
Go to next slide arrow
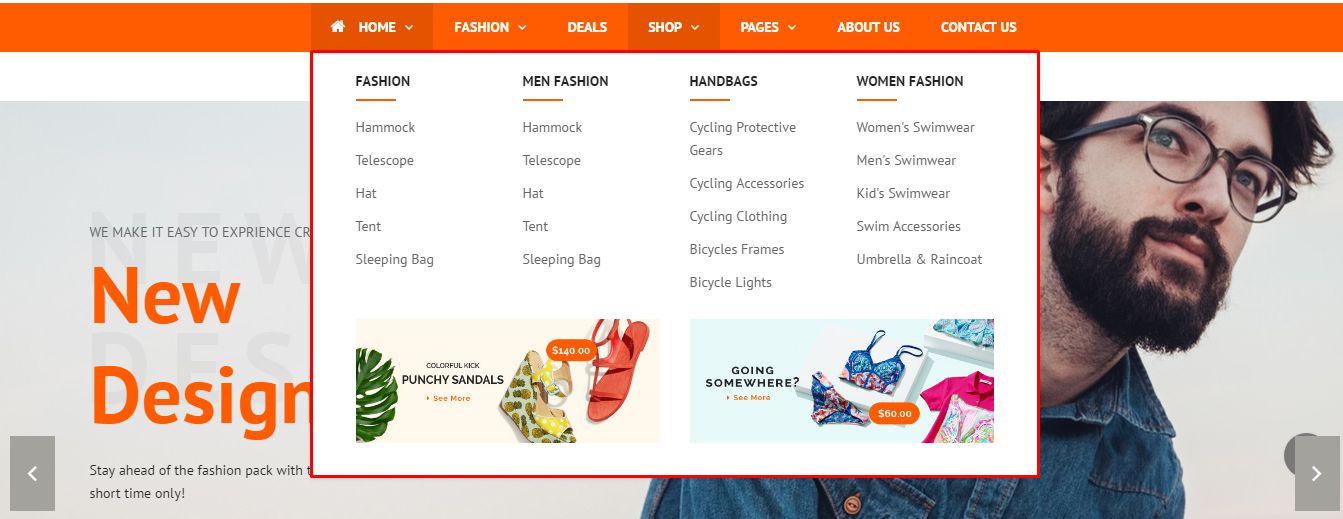1317,473
